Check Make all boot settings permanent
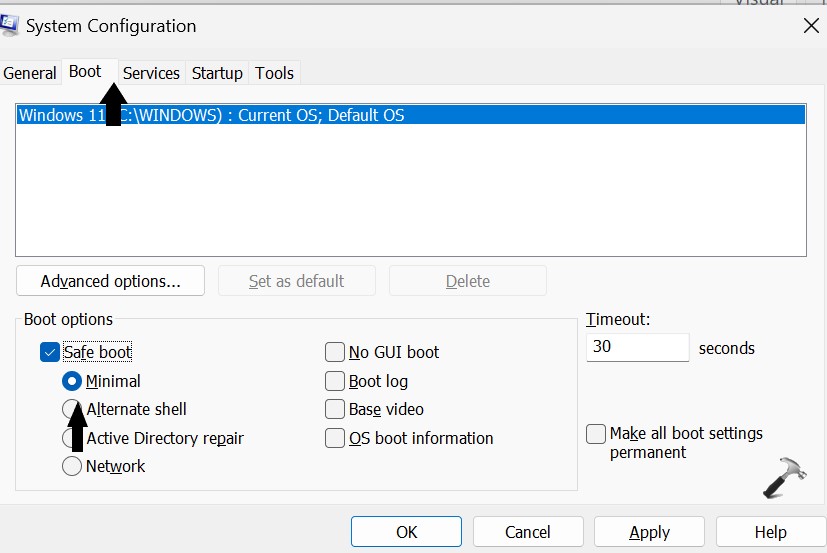827x553 pixels. (x=596, y=434)
